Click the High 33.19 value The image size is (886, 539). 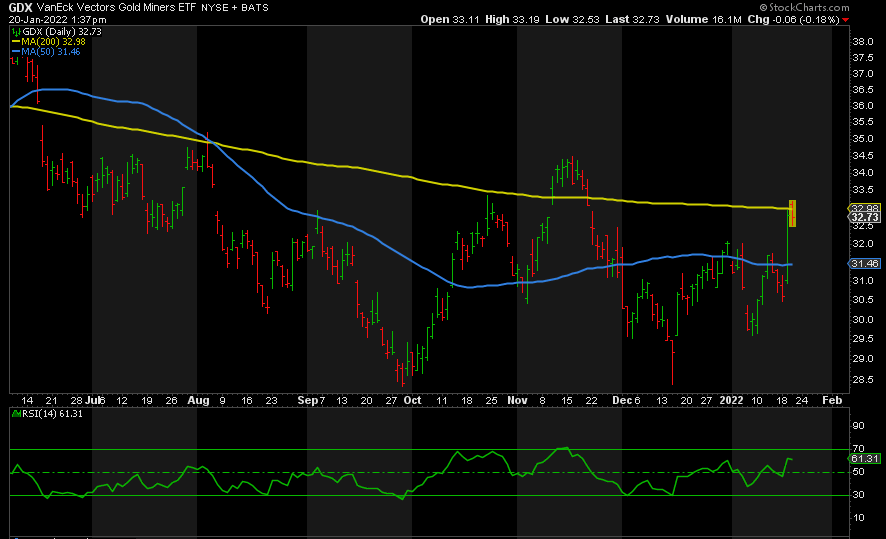click(512, 19)
